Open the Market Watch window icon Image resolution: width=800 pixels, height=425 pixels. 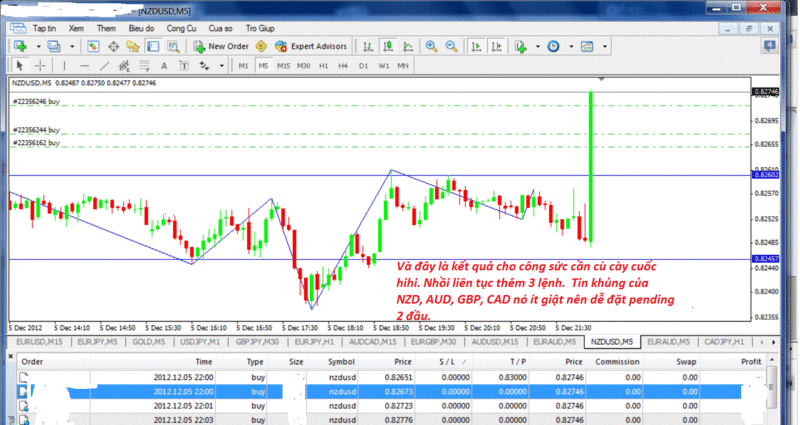pyautogui.click(x=93, y=46)
